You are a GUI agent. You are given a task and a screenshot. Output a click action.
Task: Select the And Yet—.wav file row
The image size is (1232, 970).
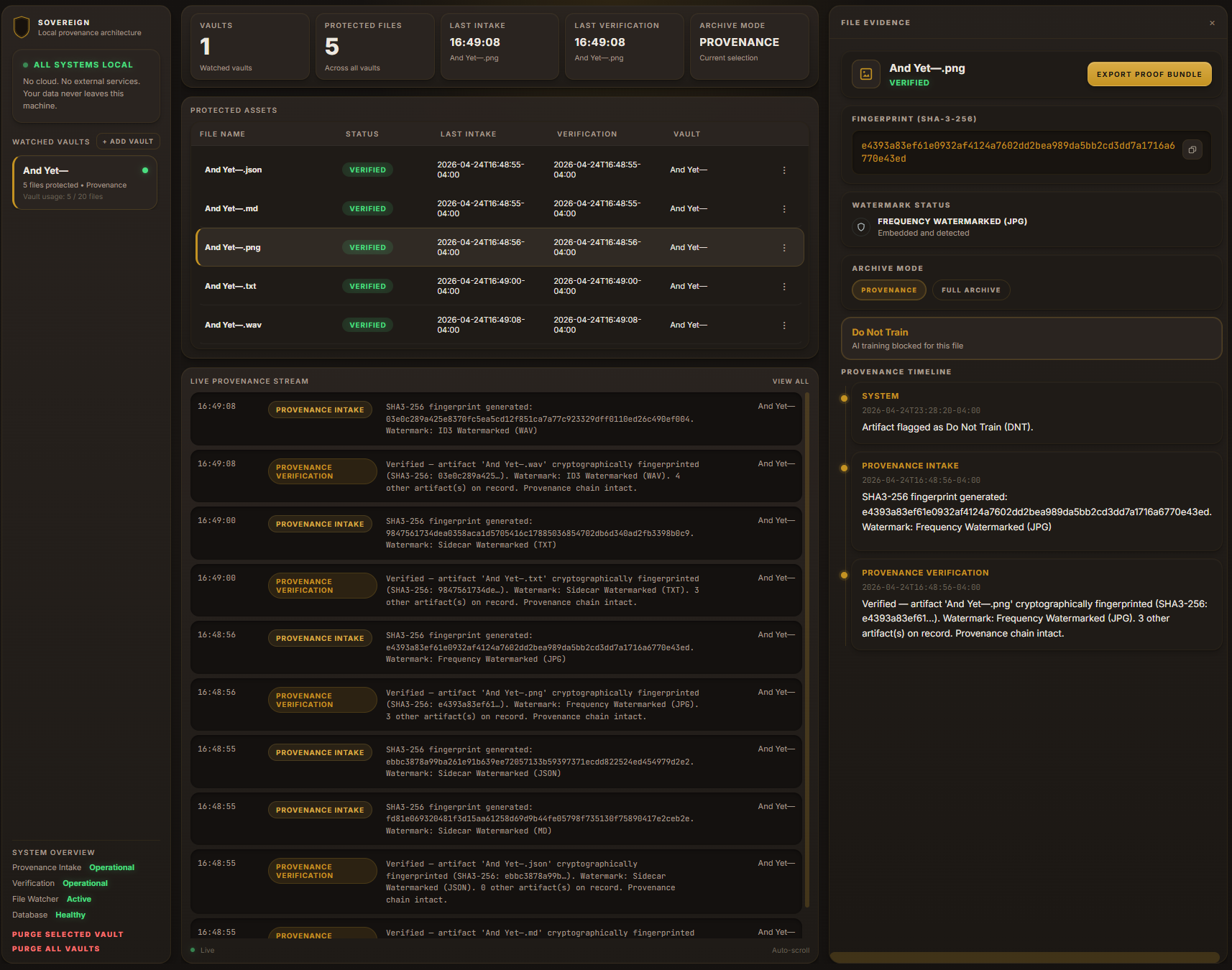[x=500, y=325]
